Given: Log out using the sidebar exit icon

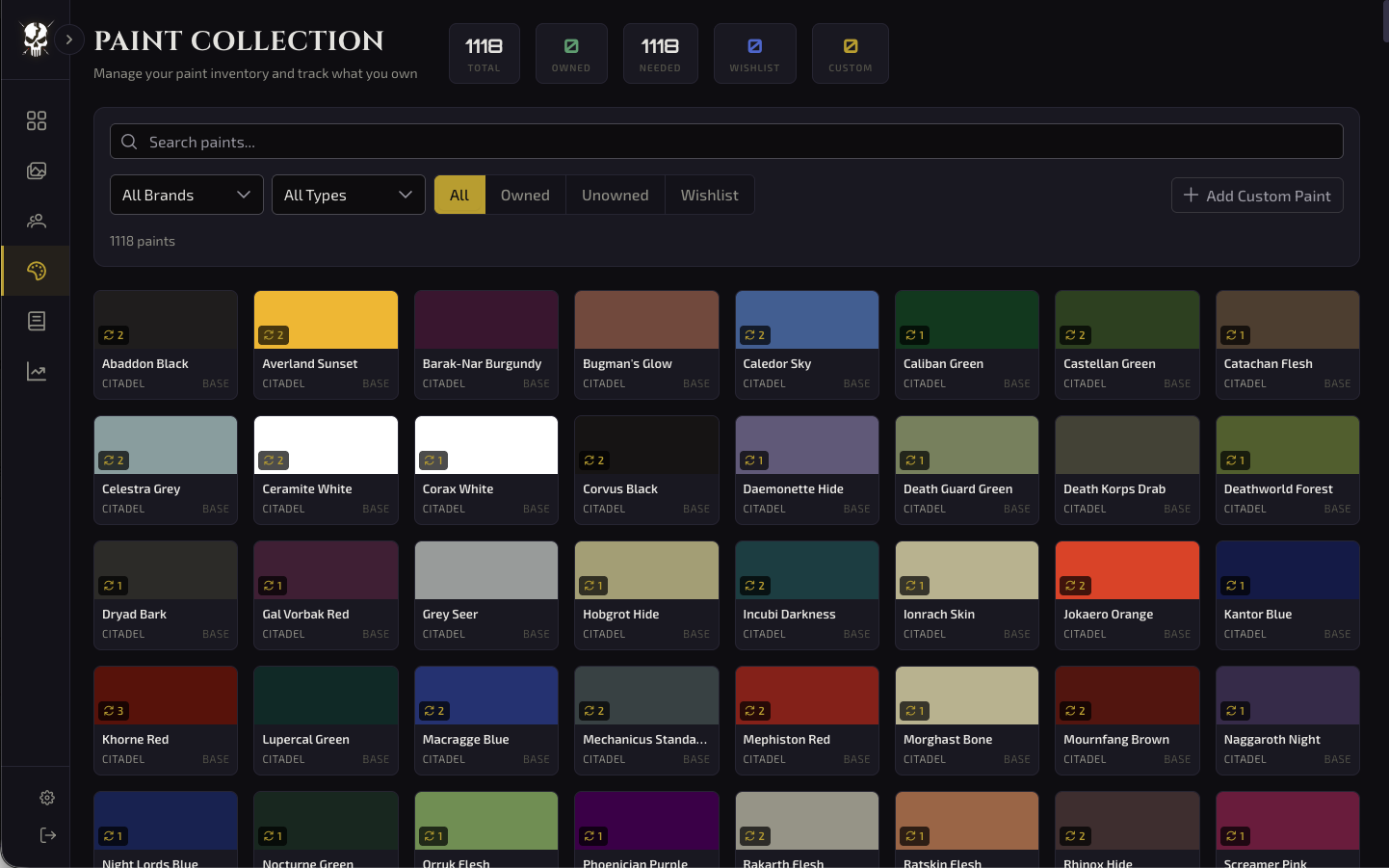Looking at the screenshot, I should 46,835.
